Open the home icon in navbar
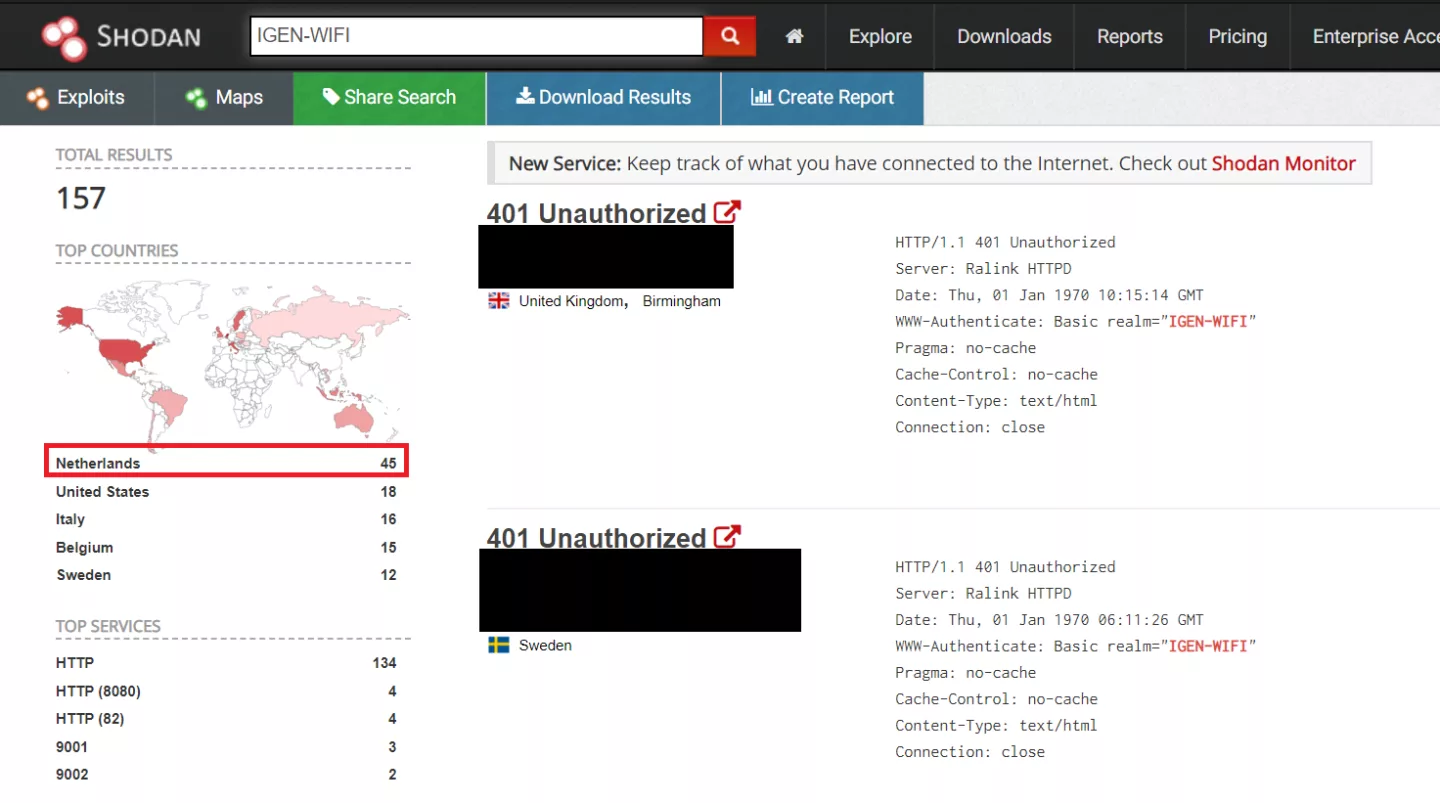This screenshot has height=803, width=1440. click(x=795, y=36)
